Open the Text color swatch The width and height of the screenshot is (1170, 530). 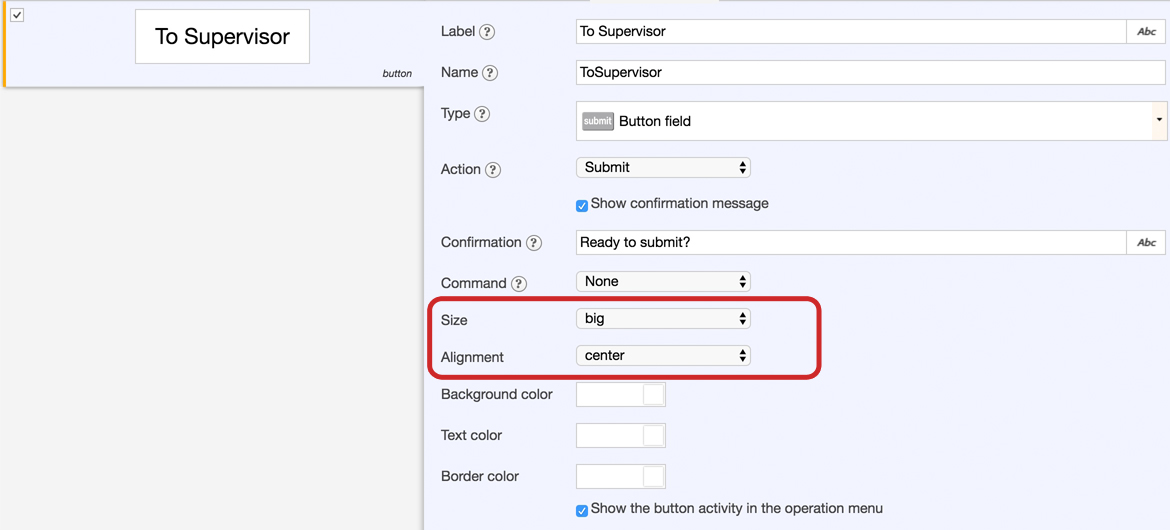pos(621,436)
